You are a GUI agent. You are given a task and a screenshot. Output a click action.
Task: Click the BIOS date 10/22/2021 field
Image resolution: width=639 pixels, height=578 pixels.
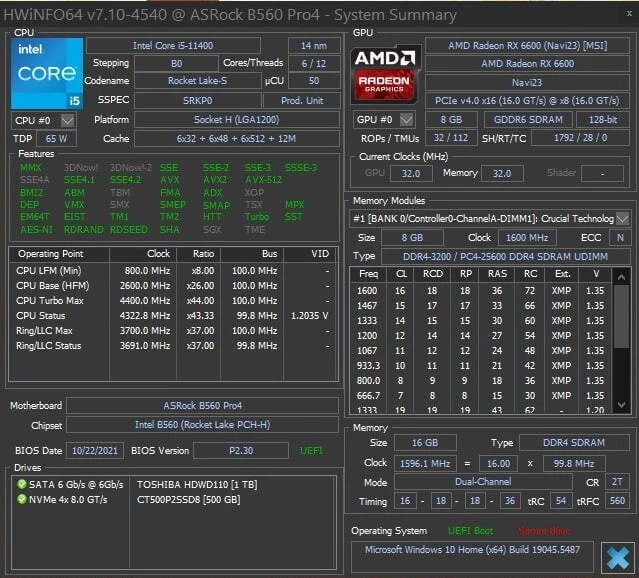tap(95, 450)
